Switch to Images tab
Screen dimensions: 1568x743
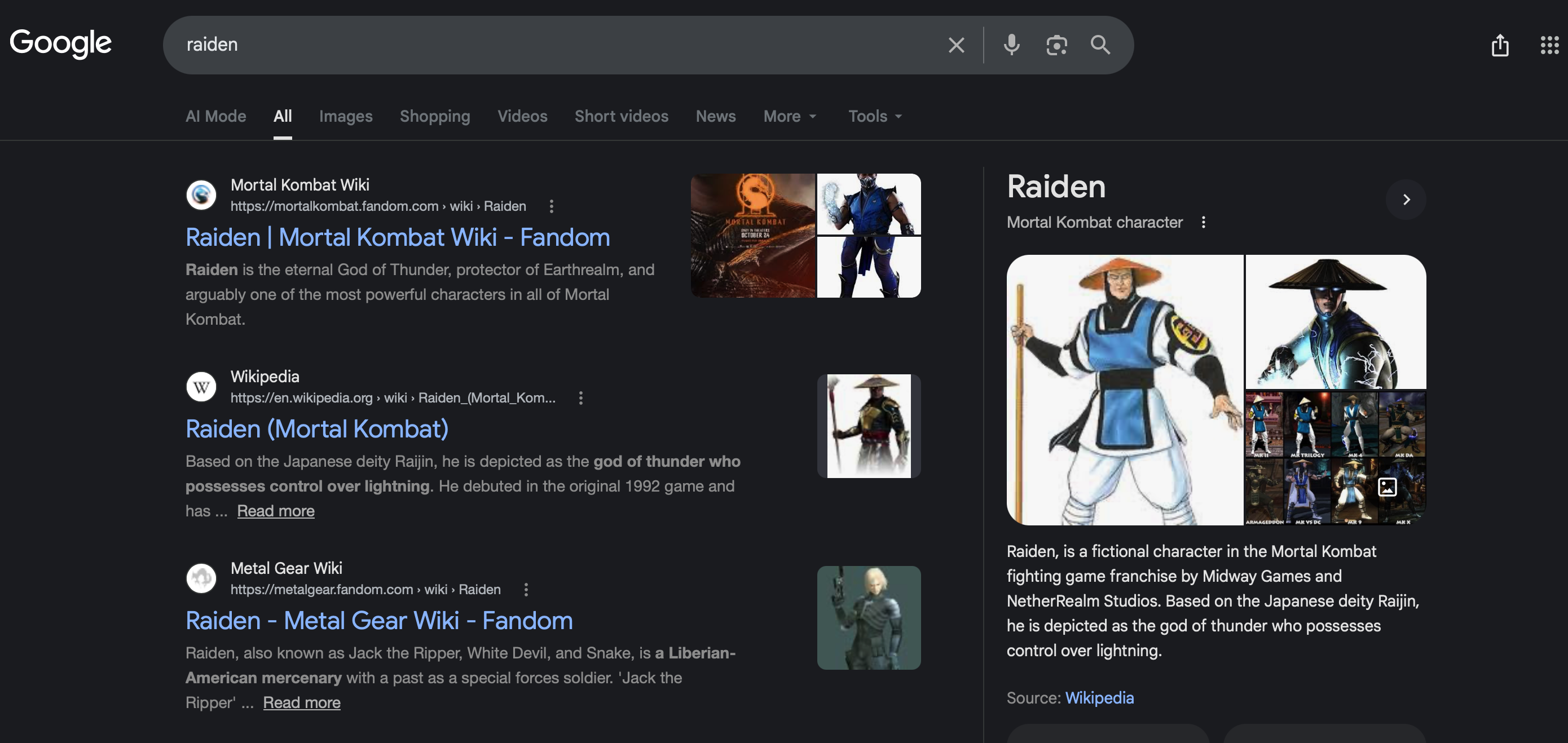tap(346, 116)
